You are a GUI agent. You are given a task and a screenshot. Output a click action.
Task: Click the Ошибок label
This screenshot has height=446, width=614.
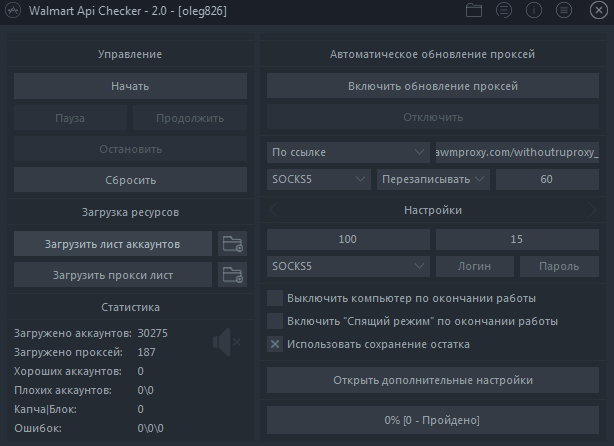pos(38,428)
